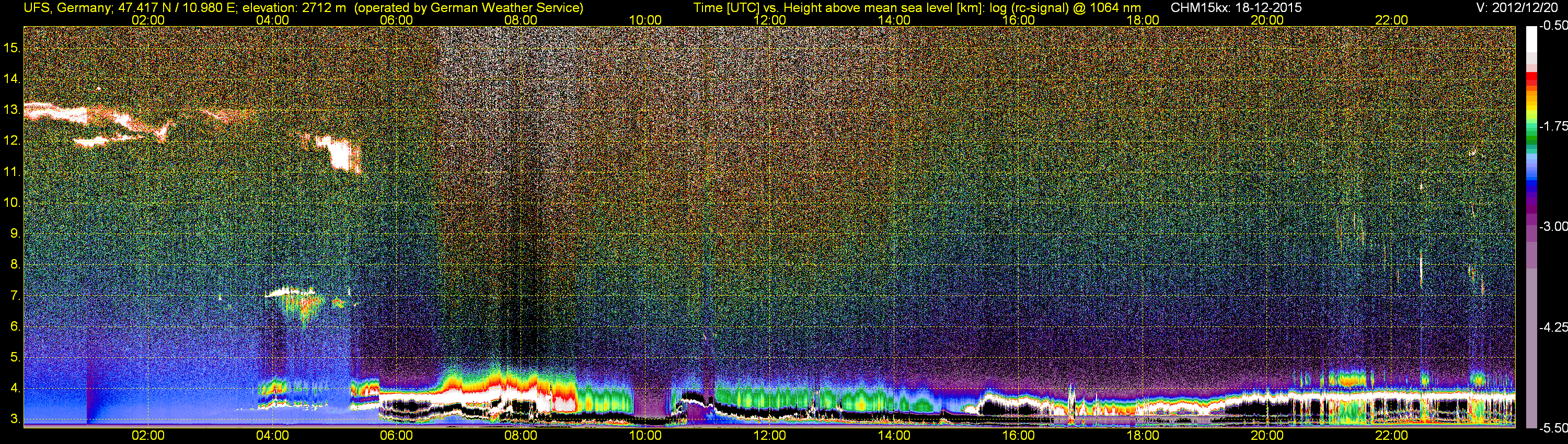This screenshot has width=1568, height=444.
Task: Click the 14. km height axis label
Action: (x=12, y=78)
